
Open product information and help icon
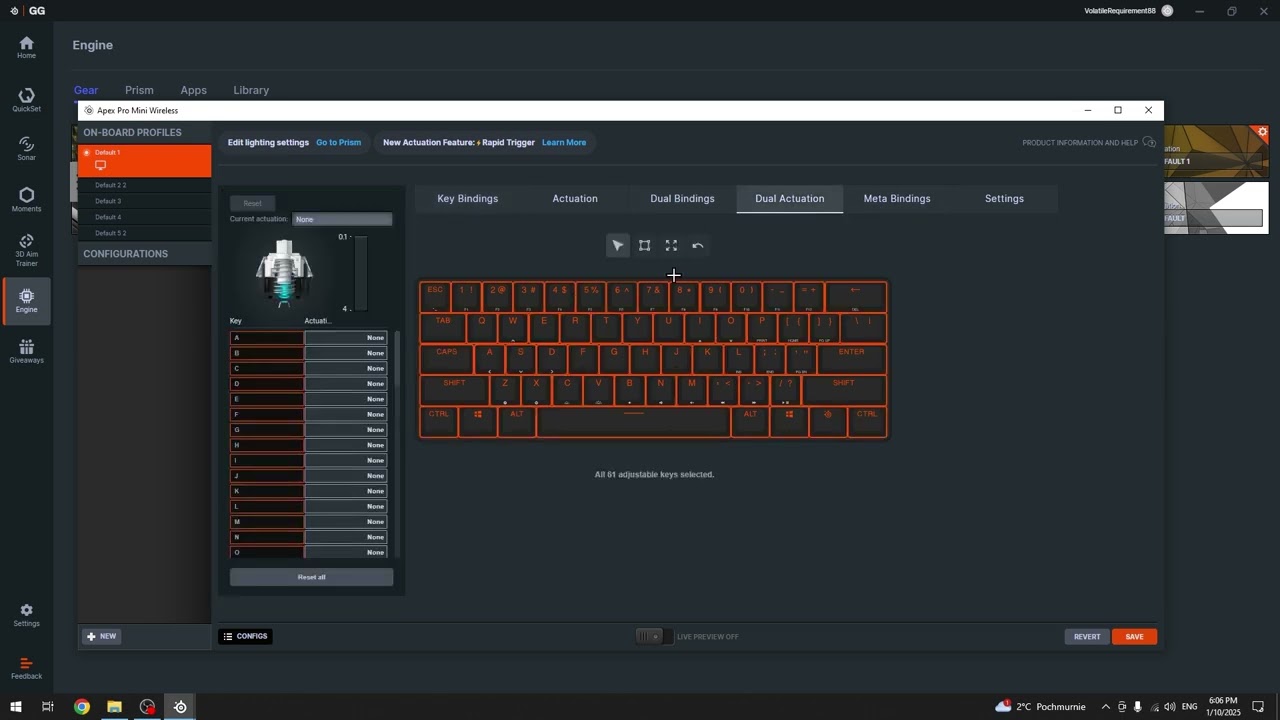(x=1149, y=142)
